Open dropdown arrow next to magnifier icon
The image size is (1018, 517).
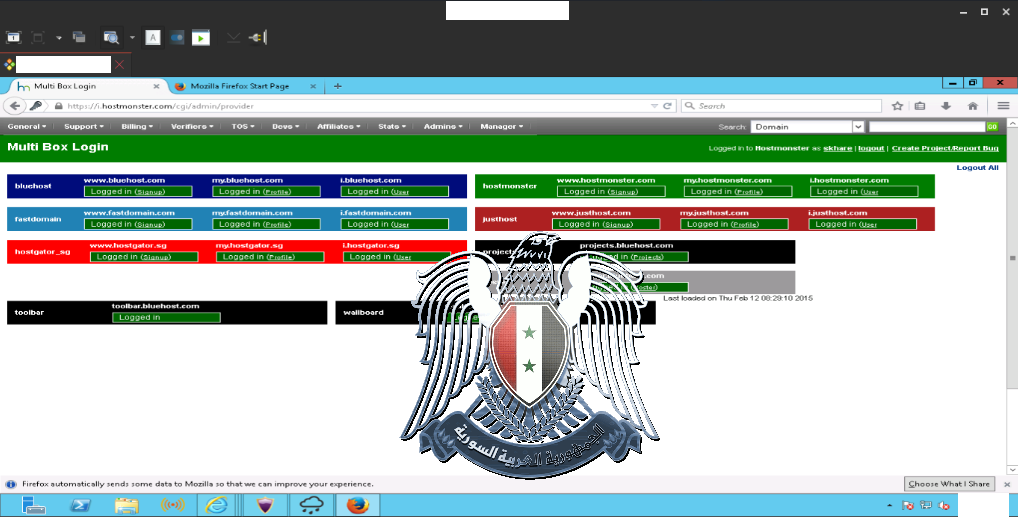132,38
